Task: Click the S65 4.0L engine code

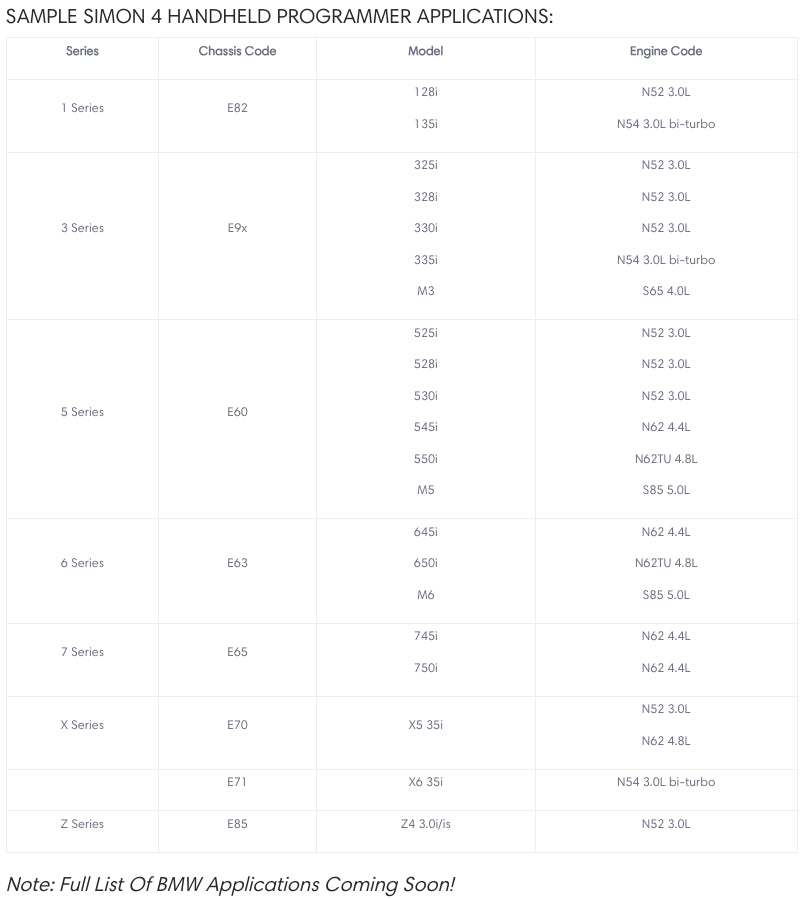Action: point(666,291)
